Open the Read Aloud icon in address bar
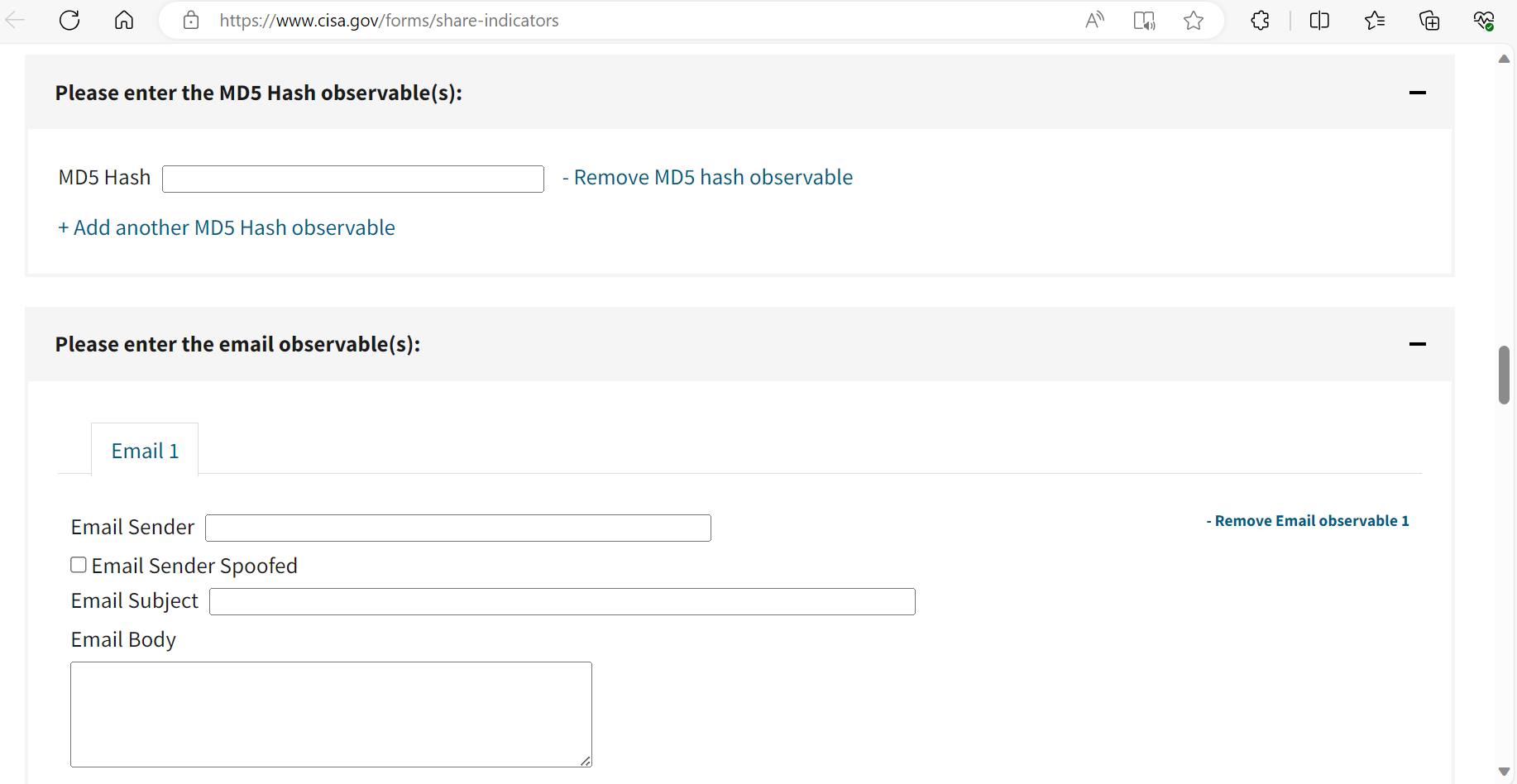 tap(1094, 21)
